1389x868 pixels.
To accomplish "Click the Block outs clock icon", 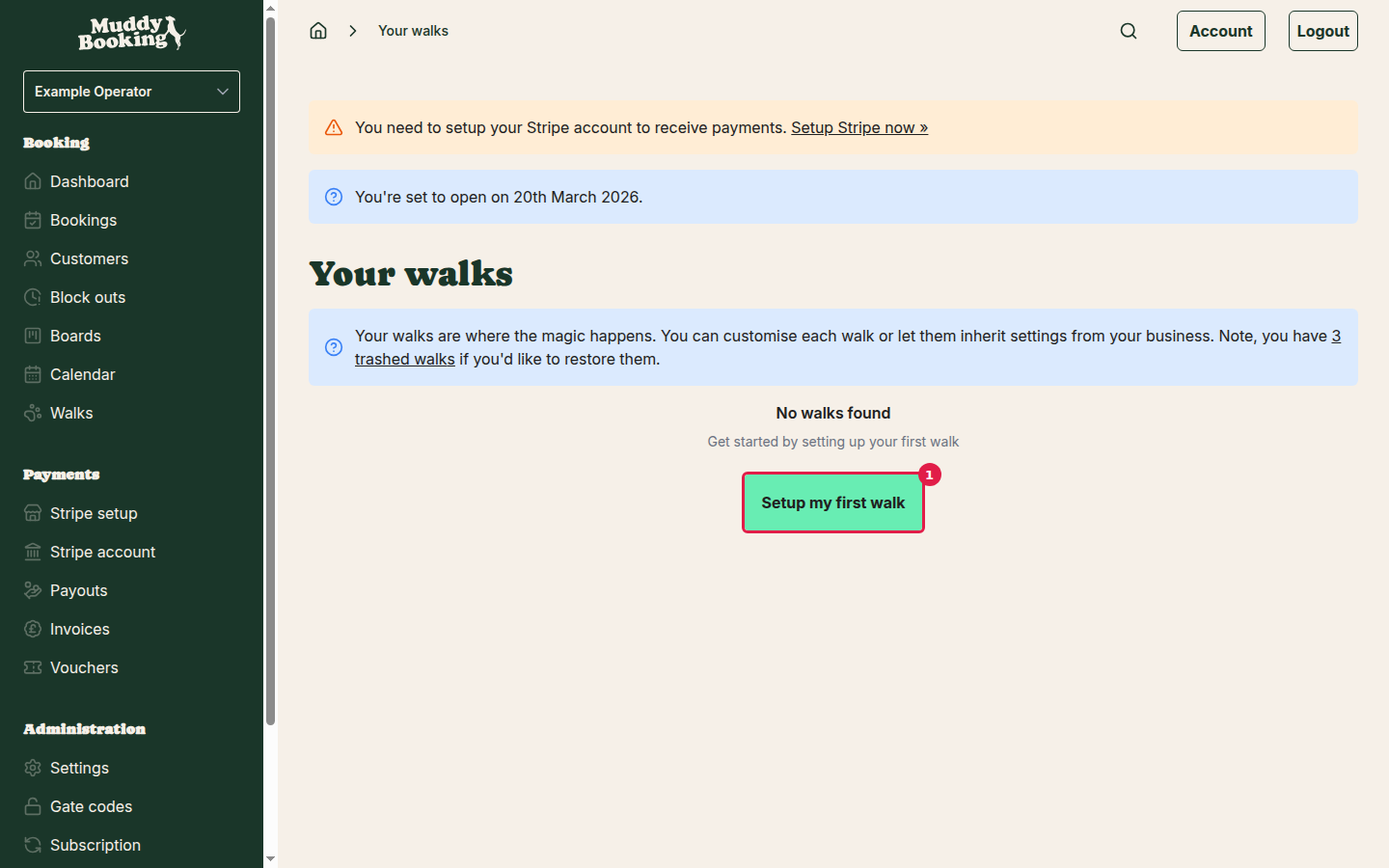I will 32,297.
